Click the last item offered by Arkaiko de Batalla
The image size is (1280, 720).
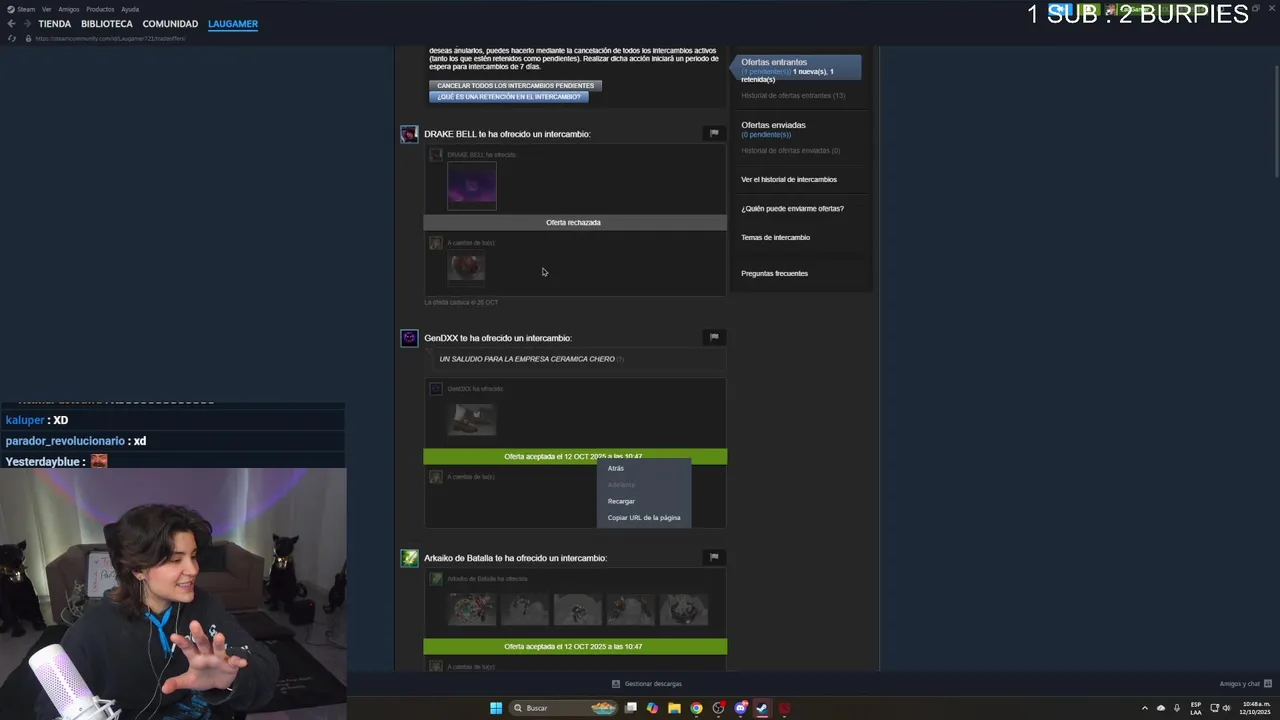pyautogui.click(x=684, y=608)
